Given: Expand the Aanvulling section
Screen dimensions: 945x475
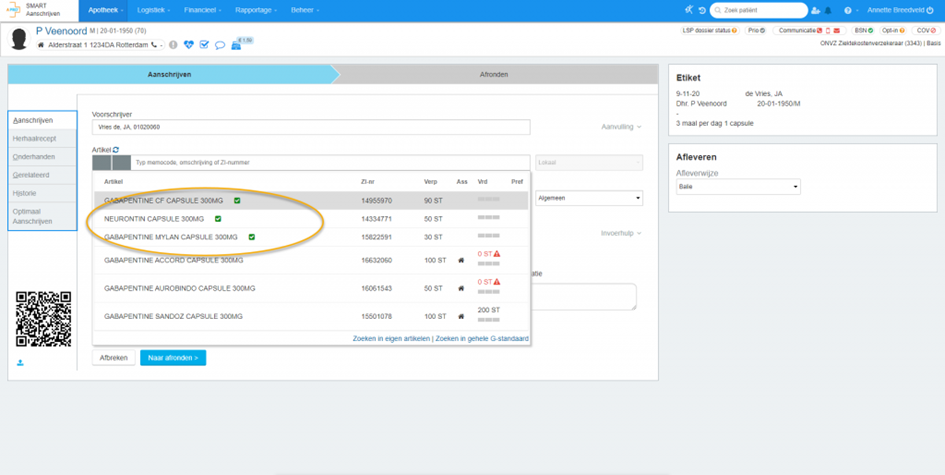Looking at the screenshot, I should click(620, 127).
